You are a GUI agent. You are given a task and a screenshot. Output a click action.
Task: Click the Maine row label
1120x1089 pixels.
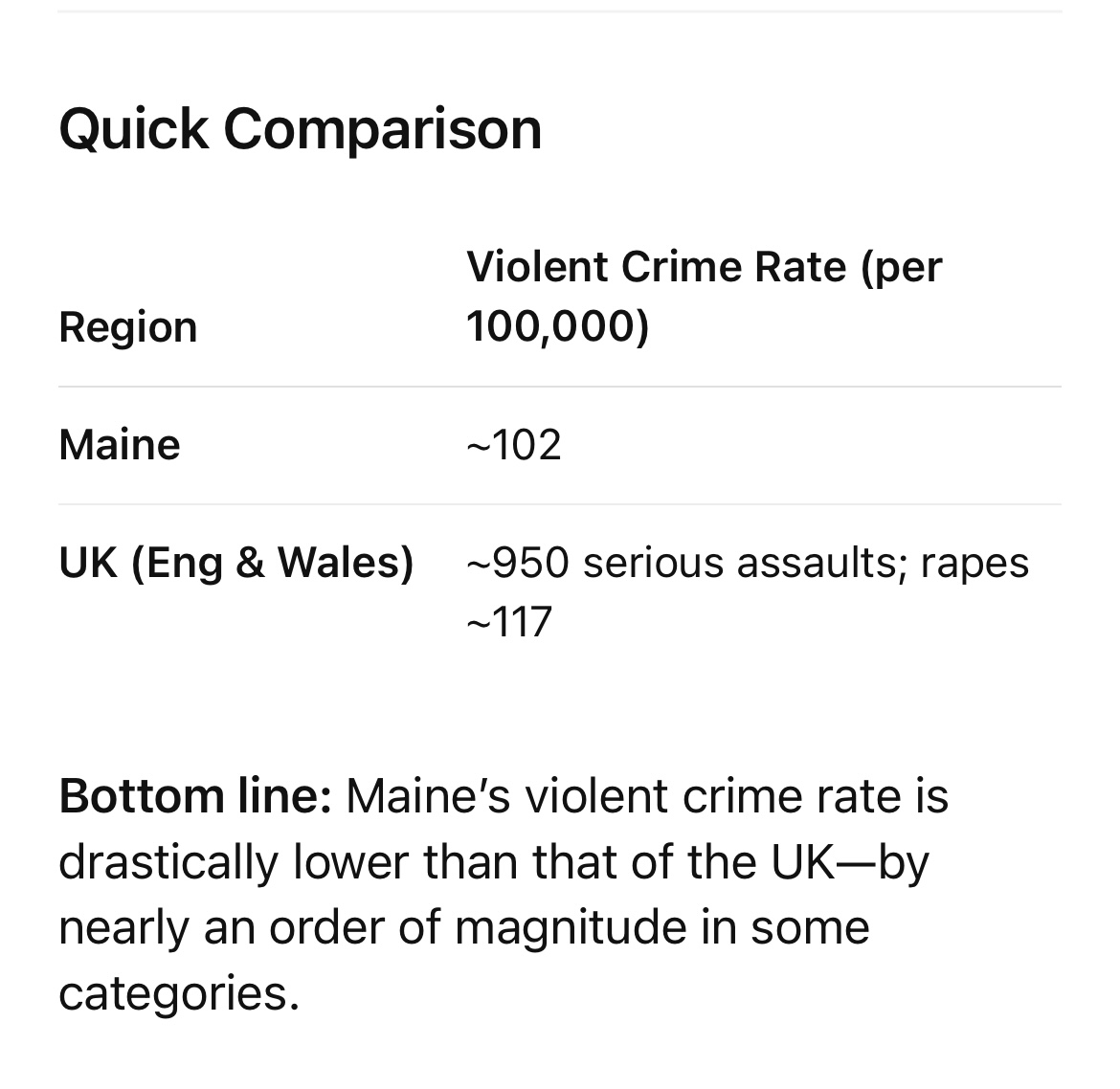click(x=120, y=445)
